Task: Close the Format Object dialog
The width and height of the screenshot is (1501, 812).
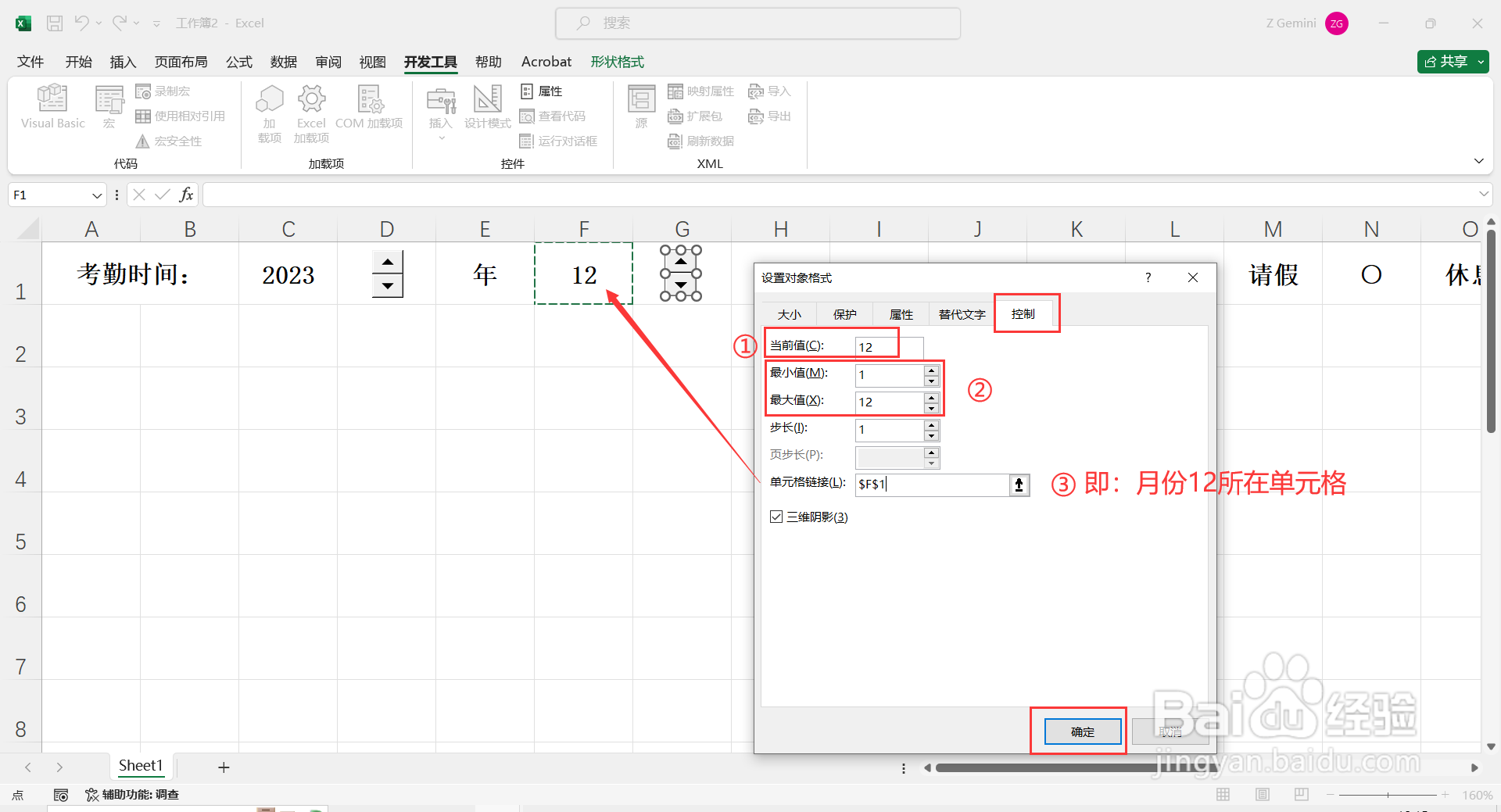Action: click(1193, 277)
